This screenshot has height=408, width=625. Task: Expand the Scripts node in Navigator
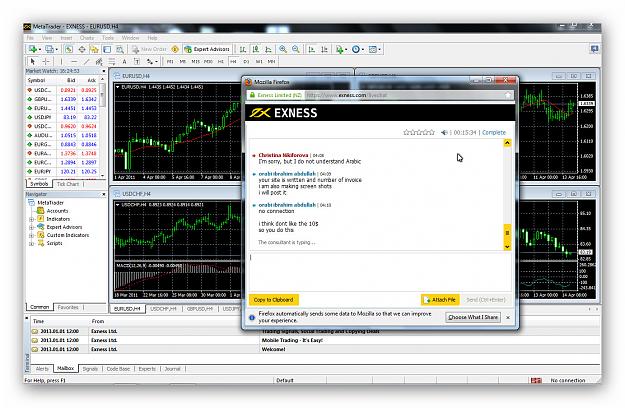[x=31, y=243]
